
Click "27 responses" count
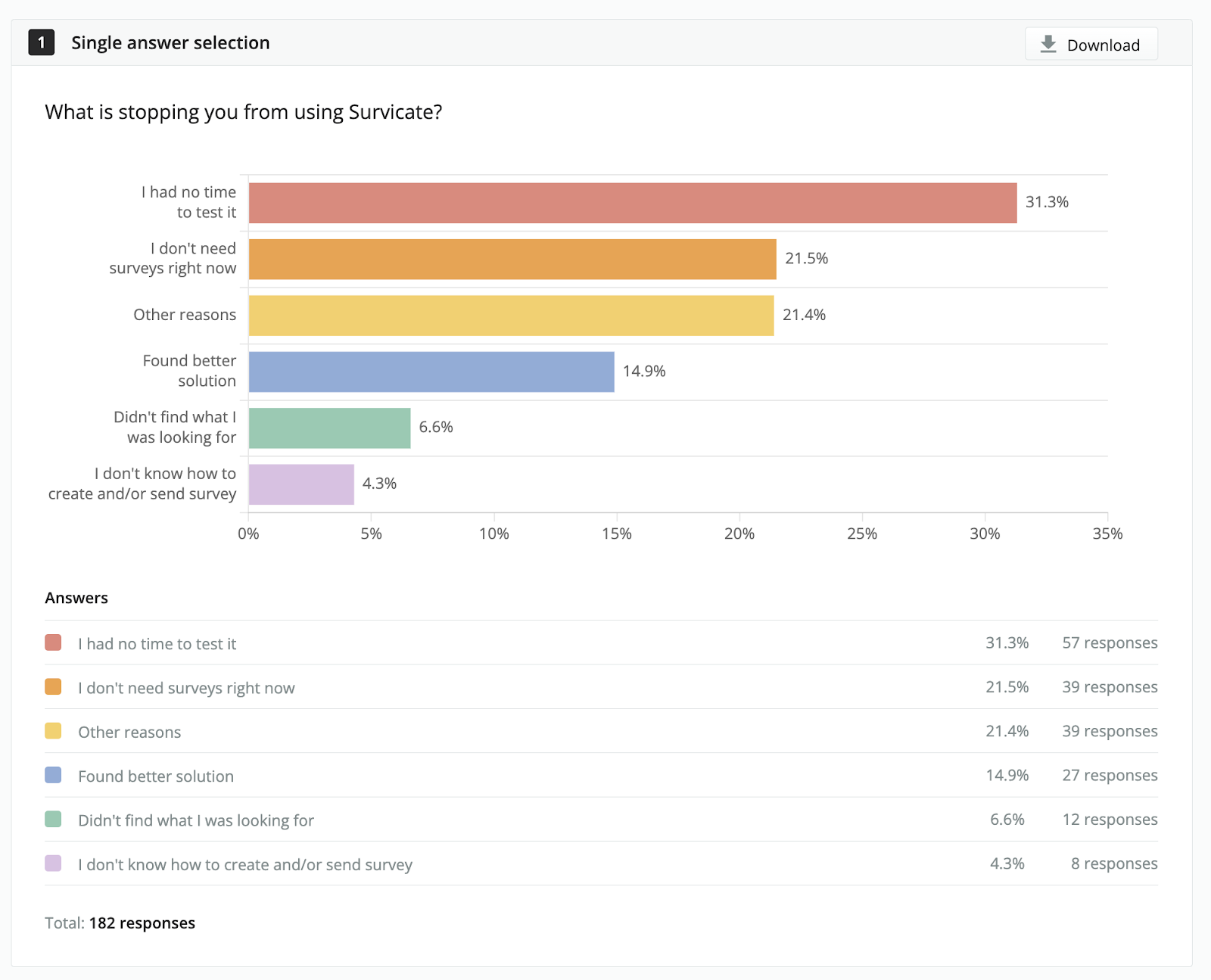tap(1110, 775)
